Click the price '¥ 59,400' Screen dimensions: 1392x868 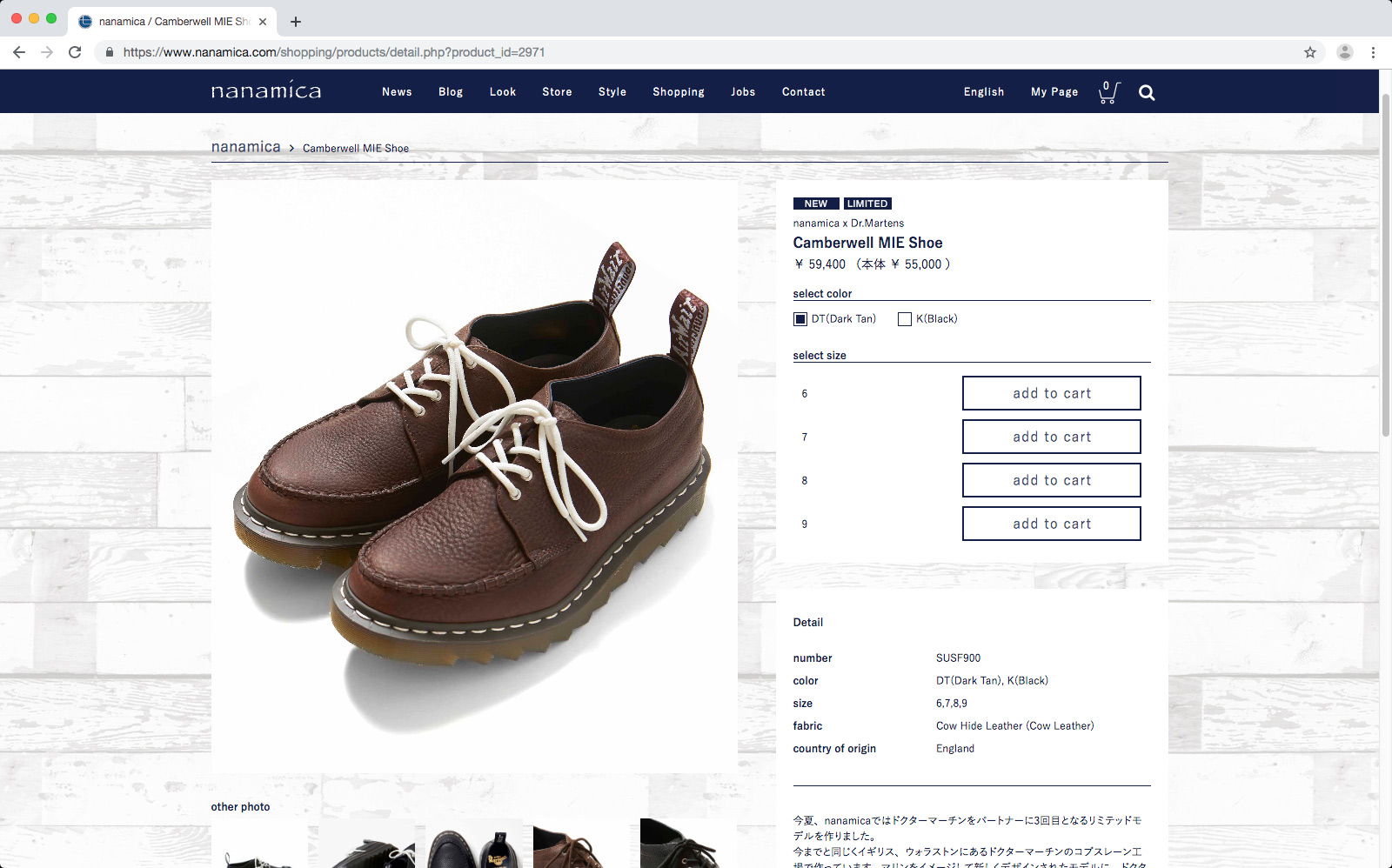tap(820, 264)
